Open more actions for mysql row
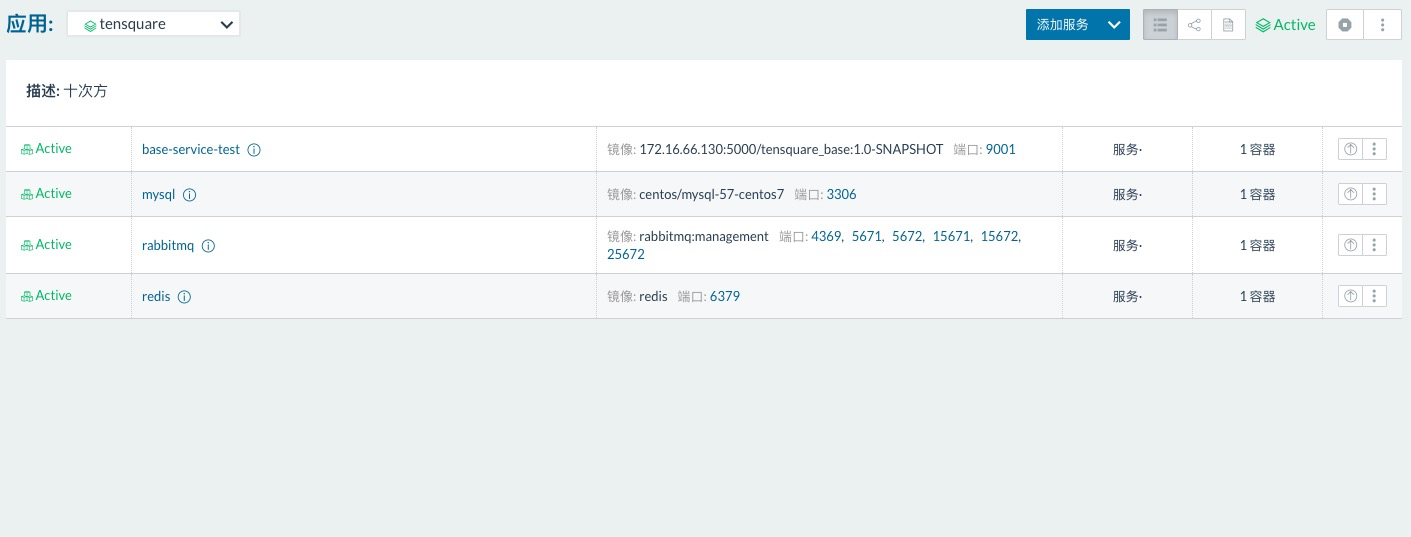1411x537 pixels. (1375, 194)
